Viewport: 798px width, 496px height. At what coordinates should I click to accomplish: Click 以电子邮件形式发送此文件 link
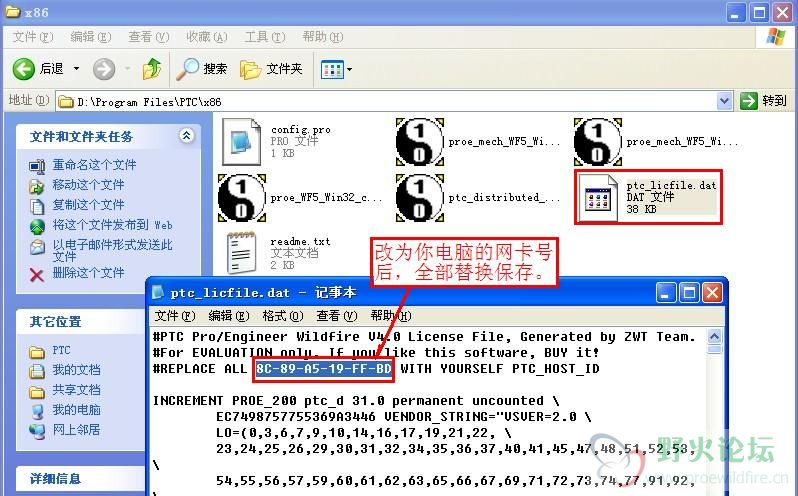click(x=112, y=250)
